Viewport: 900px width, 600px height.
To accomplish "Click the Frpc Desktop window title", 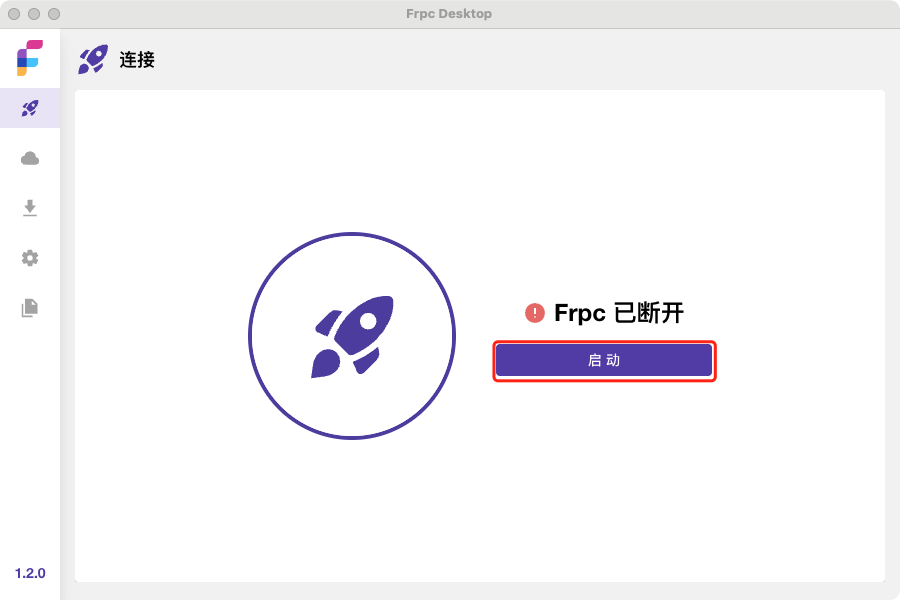I will click(449, 14).
